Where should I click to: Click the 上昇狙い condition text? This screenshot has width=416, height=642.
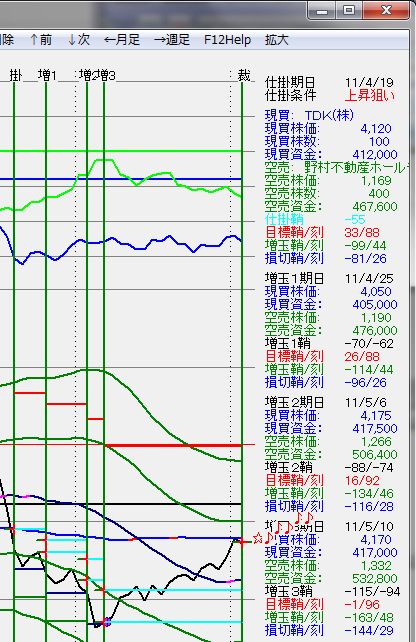[370, 95]
